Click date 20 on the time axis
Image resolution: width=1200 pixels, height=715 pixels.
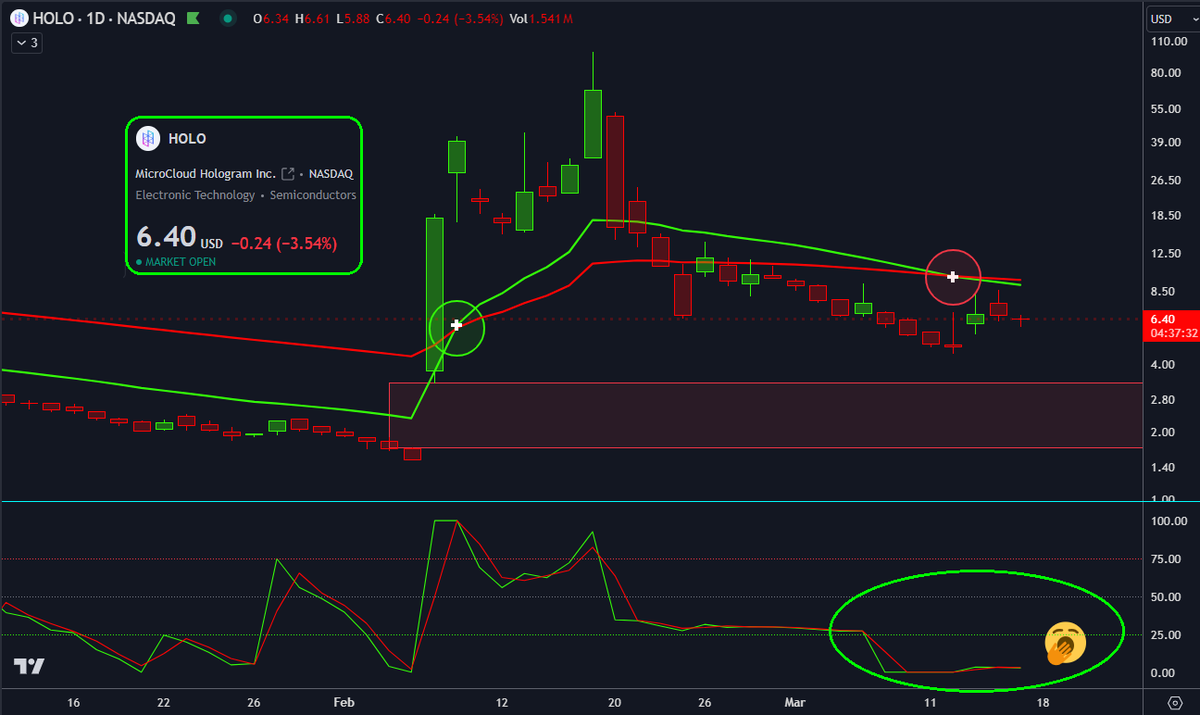(615, 703)
